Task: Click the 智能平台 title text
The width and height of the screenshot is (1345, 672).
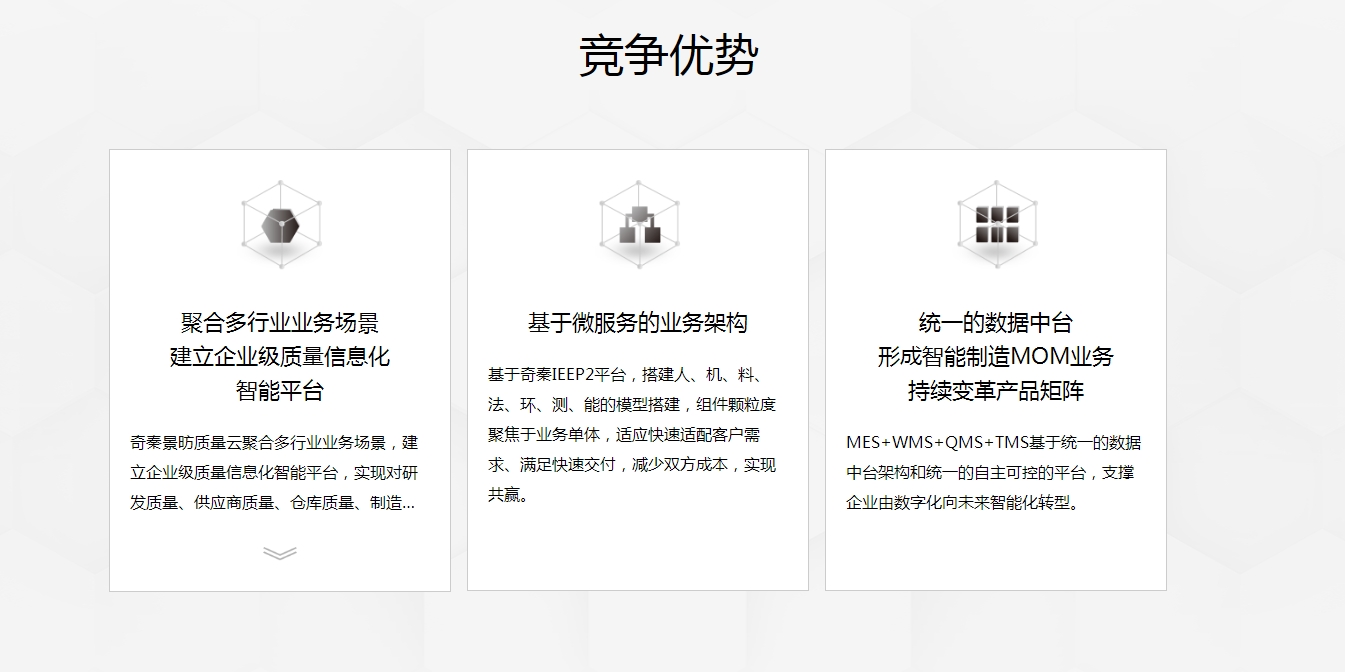Action: (x=280, y=391)
